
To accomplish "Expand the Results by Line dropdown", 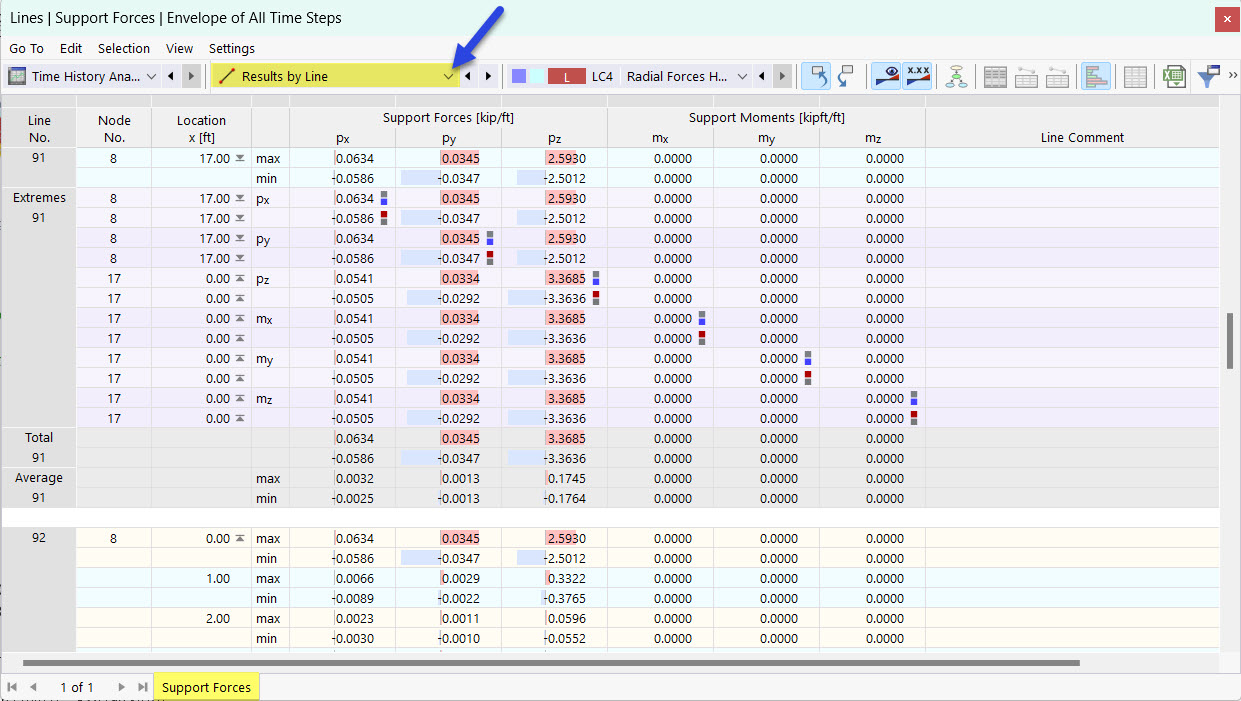I will pos(448,76).
